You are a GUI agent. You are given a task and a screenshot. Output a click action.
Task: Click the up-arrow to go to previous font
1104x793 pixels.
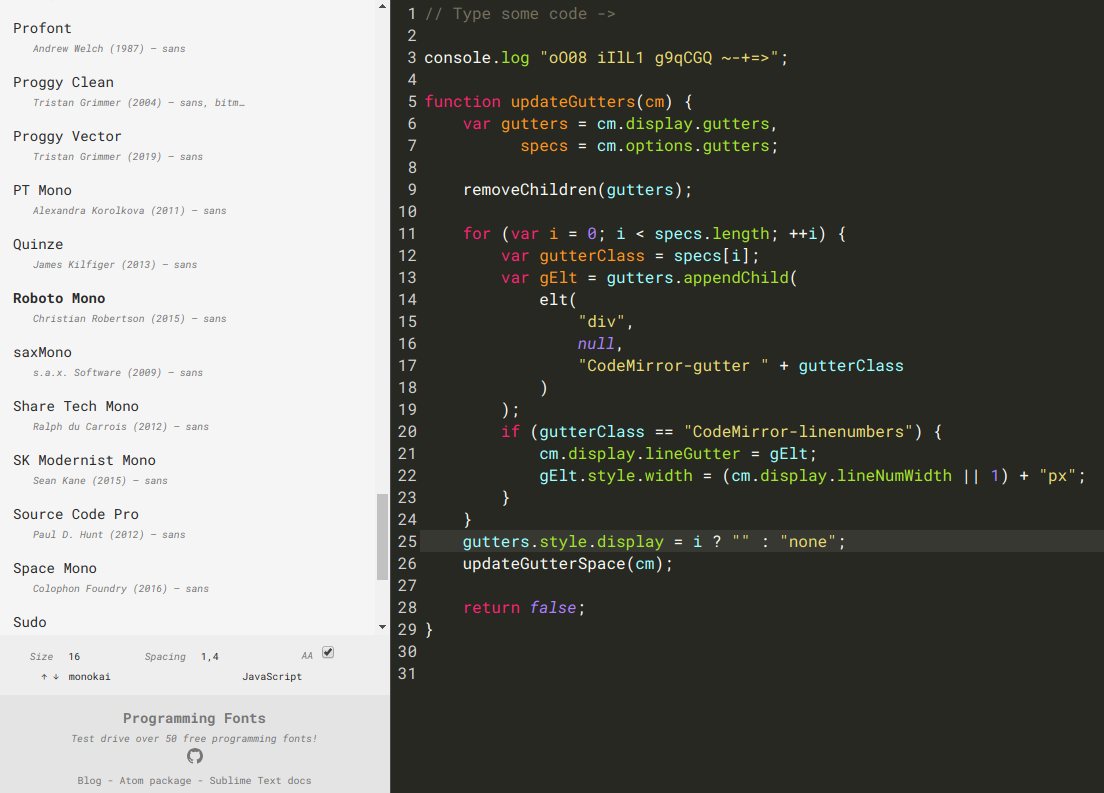click(x=44, y=676)
